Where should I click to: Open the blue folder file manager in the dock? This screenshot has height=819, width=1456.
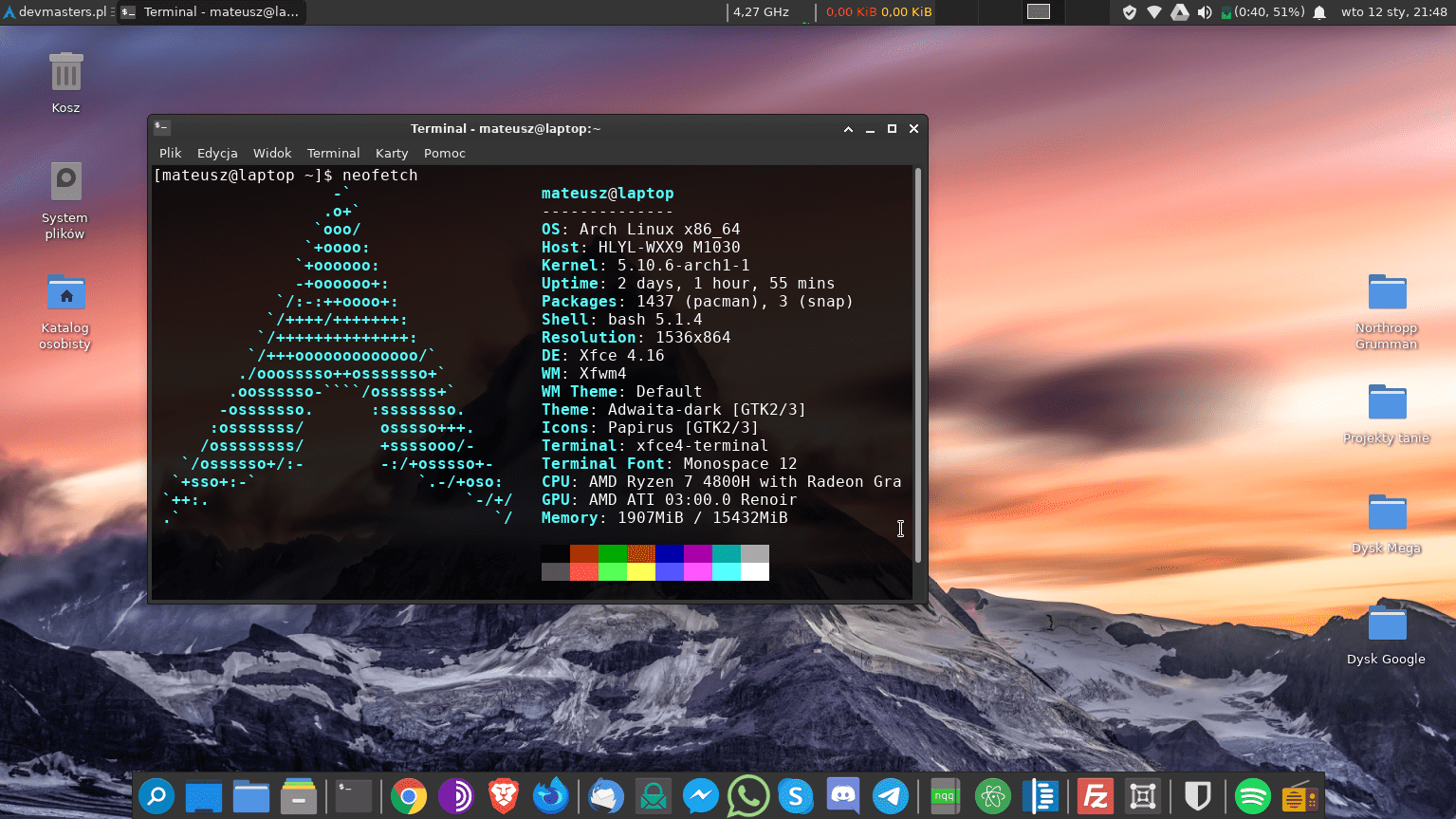click(x=251, y=796)
